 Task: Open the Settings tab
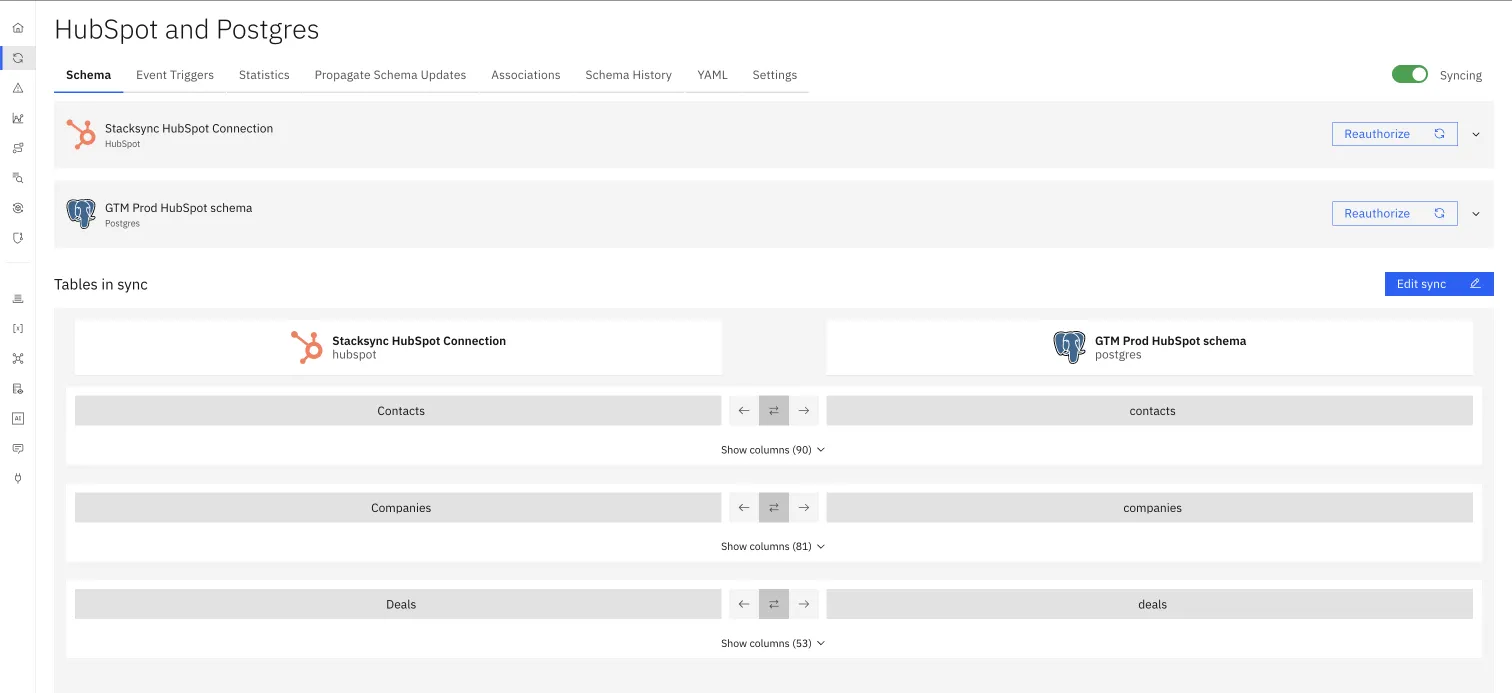(775, 75)
